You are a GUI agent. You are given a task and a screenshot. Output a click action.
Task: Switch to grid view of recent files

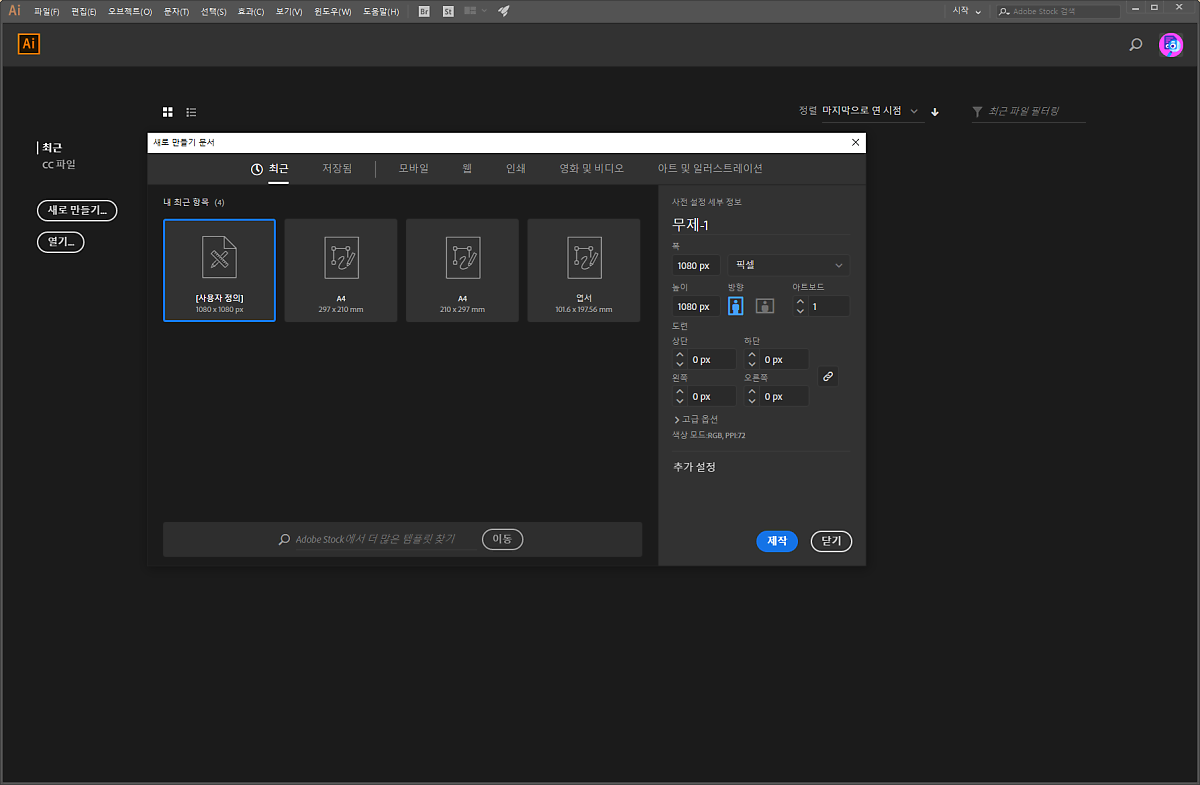click(x=168, y=112)
